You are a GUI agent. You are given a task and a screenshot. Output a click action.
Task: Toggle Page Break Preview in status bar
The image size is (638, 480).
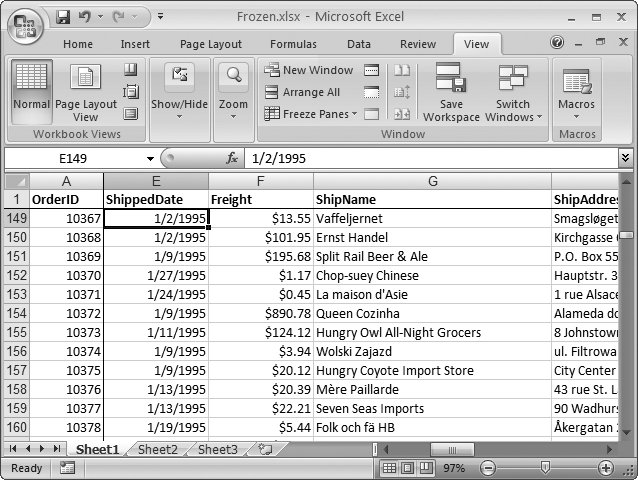point(427,468)
